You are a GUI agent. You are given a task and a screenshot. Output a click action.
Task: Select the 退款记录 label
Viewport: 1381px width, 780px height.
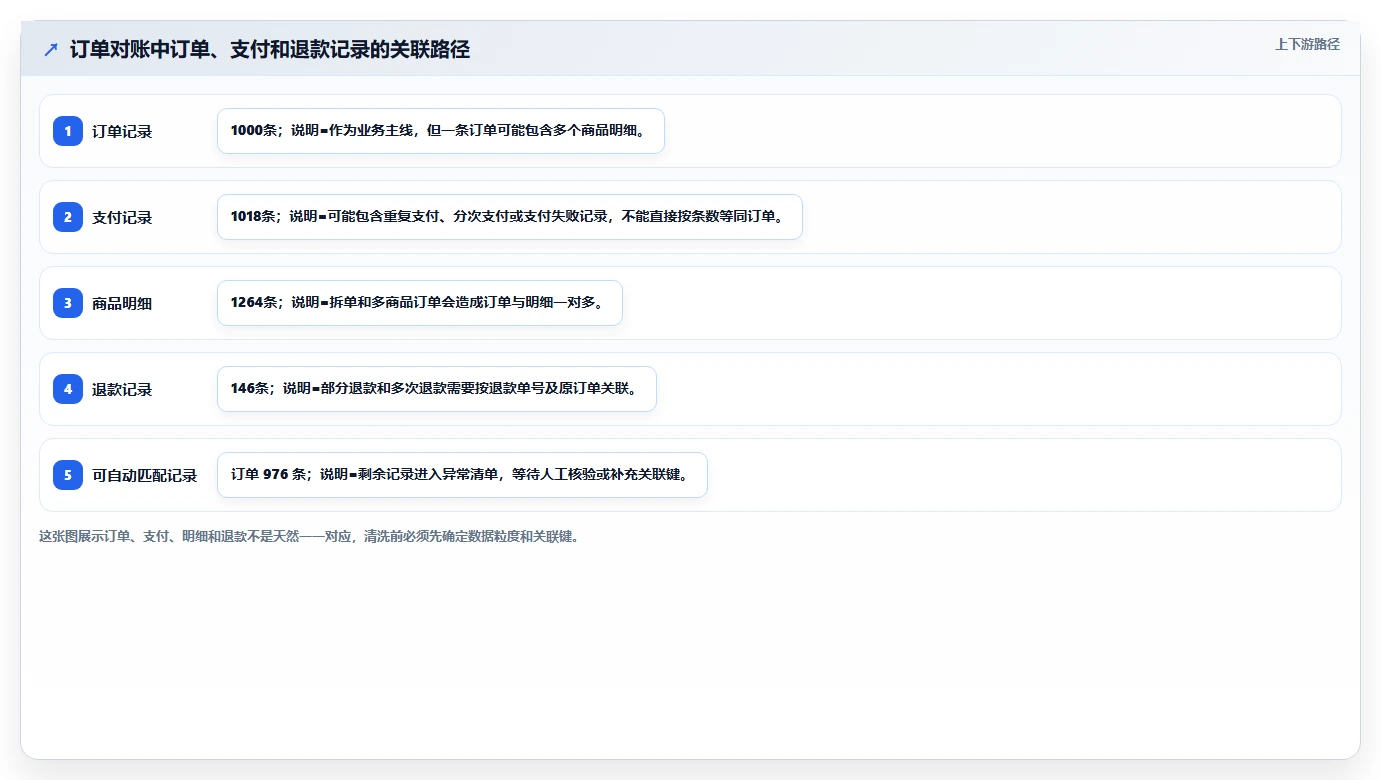[x=122, y=390]
